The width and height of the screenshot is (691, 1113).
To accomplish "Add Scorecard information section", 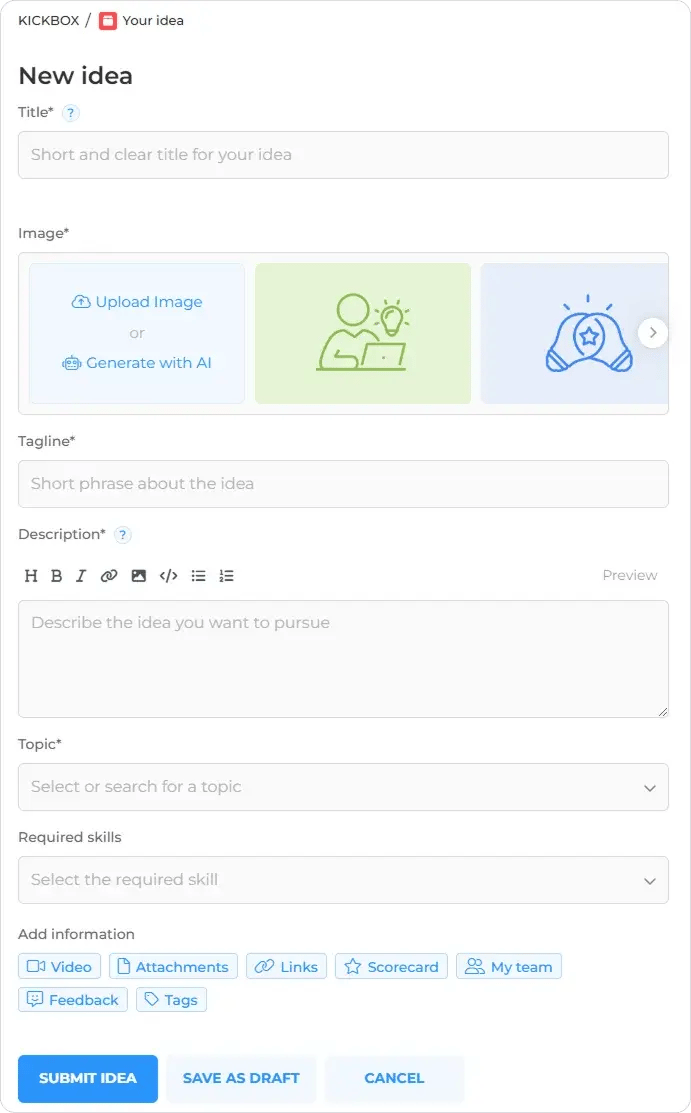I will pos(391,967).
